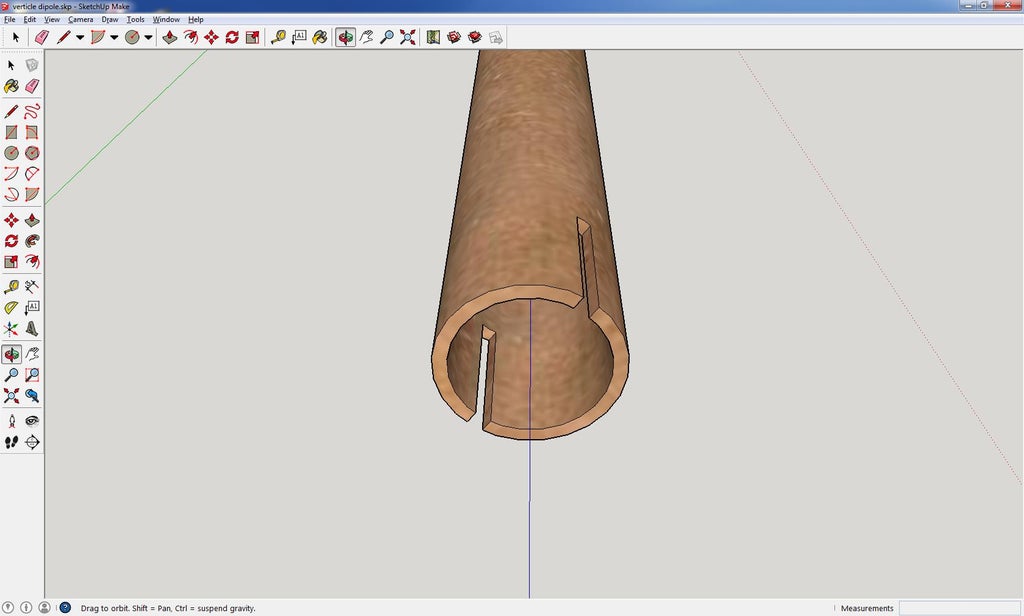Open the Circle shape tool dropdown arrow
This screenshot has width=1024, height=616.
[x=148, y=38]
